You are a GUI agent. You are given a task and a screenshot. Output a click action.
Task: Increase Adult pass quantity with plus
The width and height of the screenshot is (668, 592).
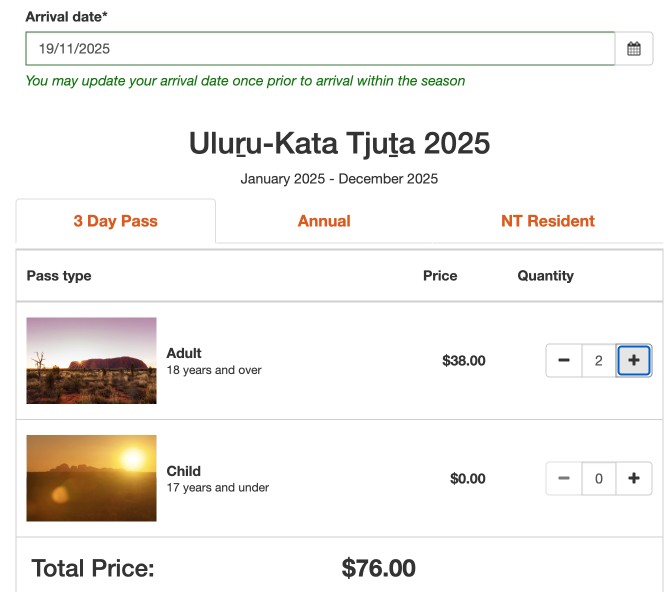pyautogui.click(x=634, y=361)
